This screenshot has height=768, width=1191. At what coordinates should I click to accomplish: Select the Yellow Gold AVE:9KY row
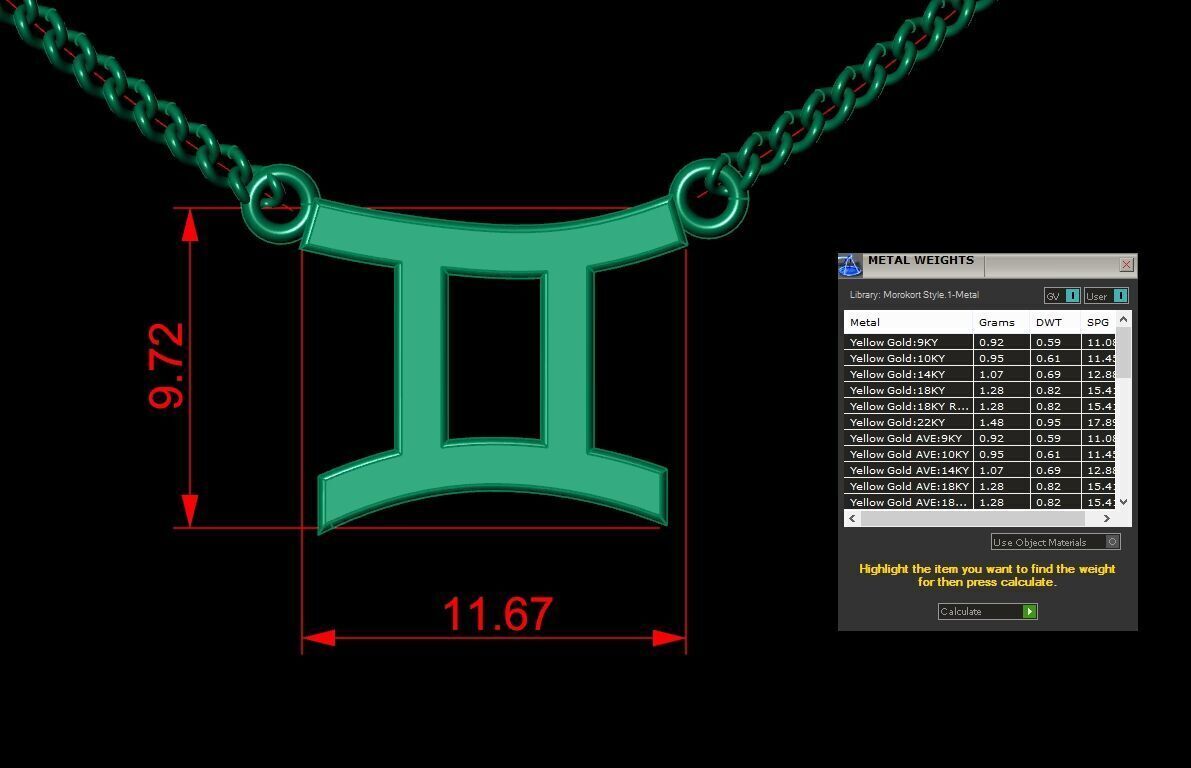(980, 438)
